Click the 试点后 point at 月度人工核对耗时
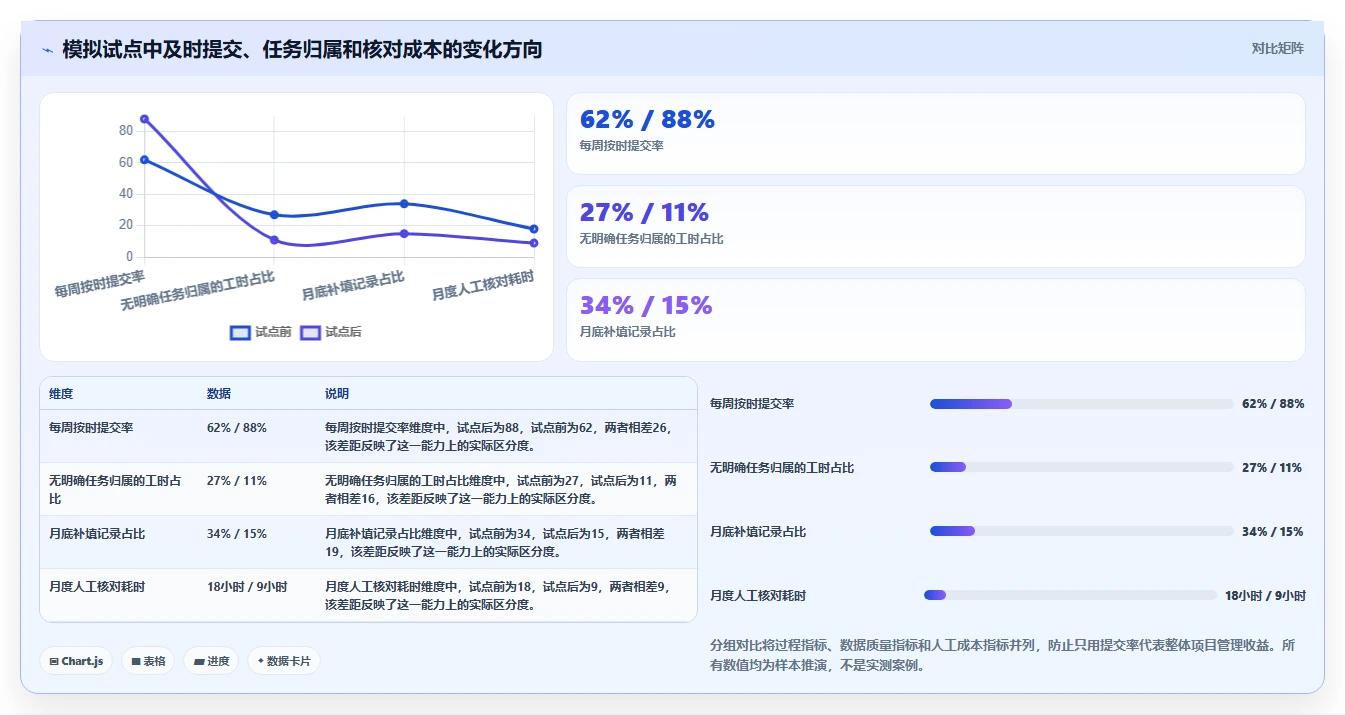 [x=534, y=243]
